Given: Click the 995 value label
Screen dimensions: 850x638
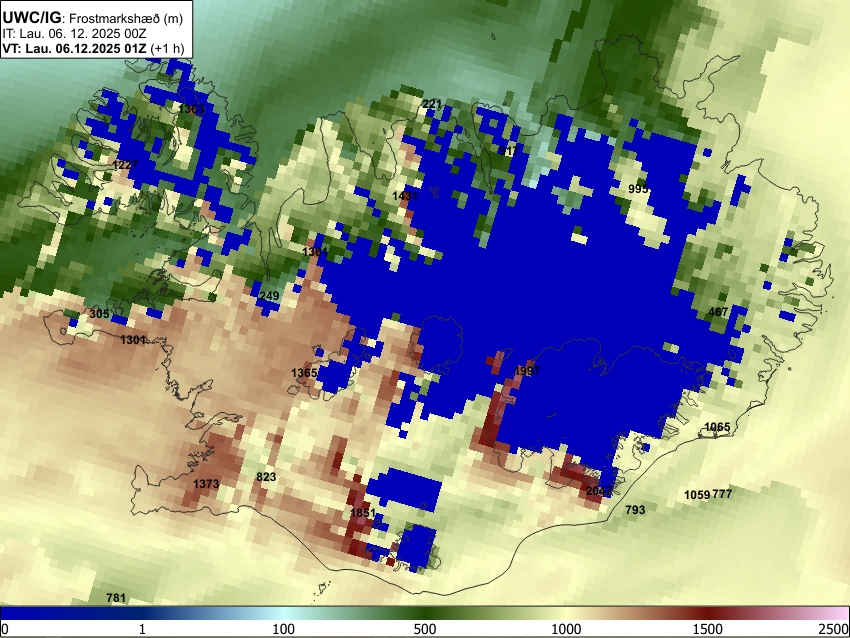Looking at the screenshot, I should pos(638,189).
